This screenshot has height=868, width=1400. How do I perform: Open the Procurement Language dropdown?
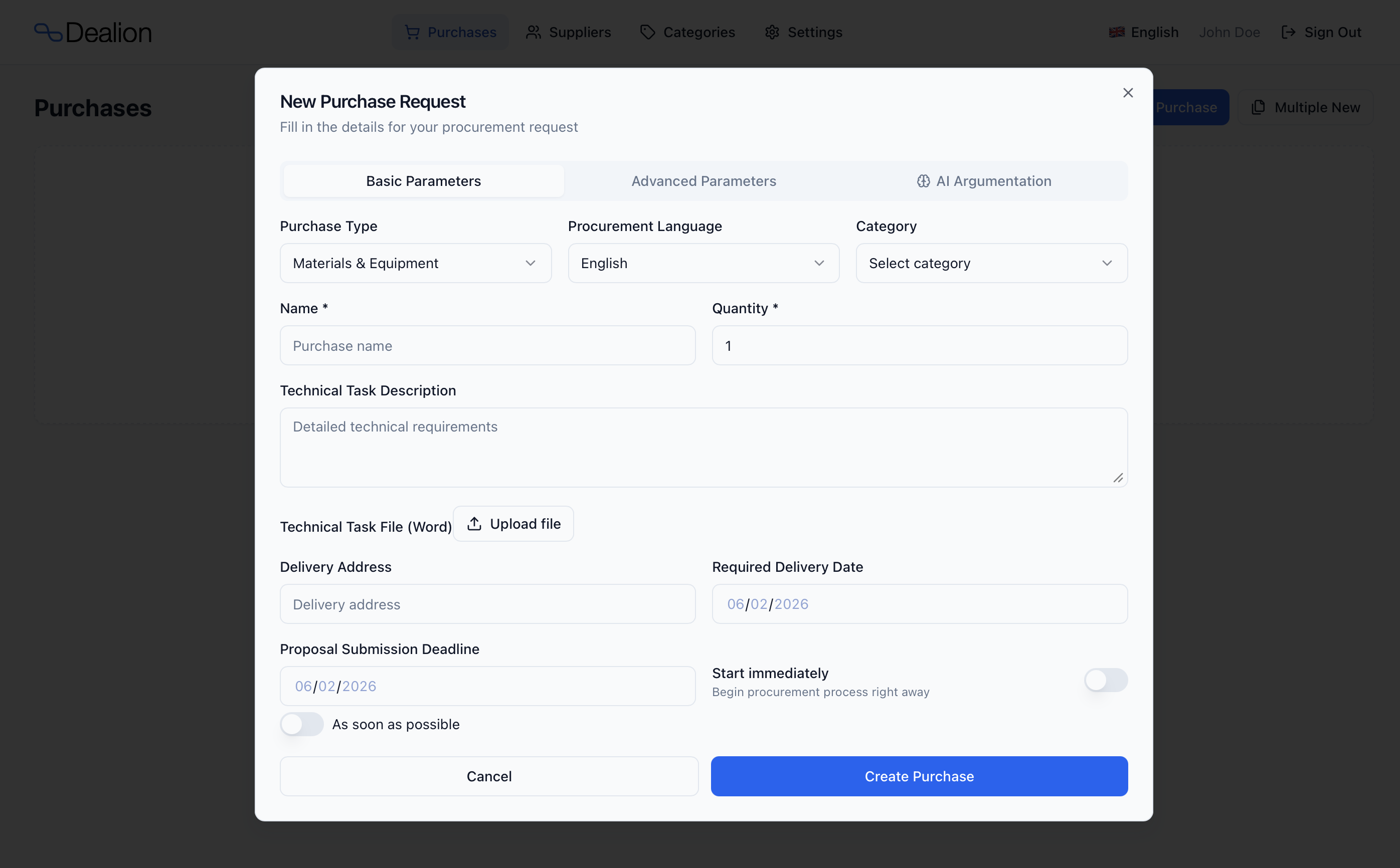click(x=704, y=263)
